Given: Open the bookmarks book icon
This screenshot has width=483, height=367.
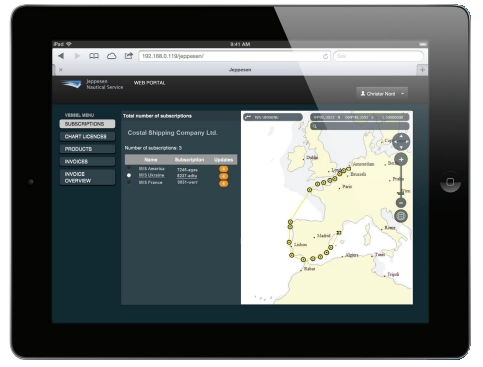Looking at the screenshot, I should pos(94,56).
